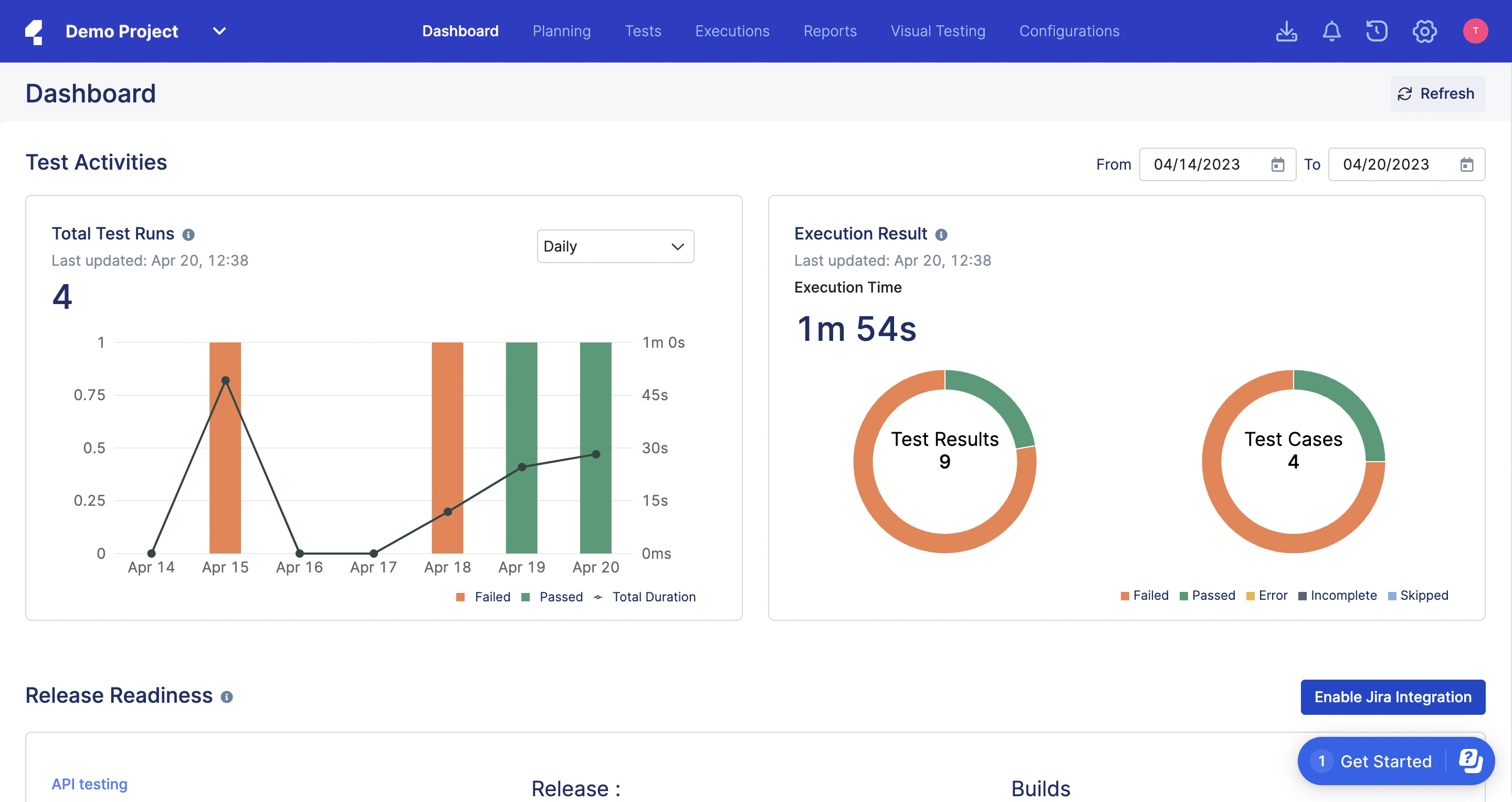1512x802 pixels.
Task: Expand the Demo Project dropdown chevron
Action: (219, 31)
